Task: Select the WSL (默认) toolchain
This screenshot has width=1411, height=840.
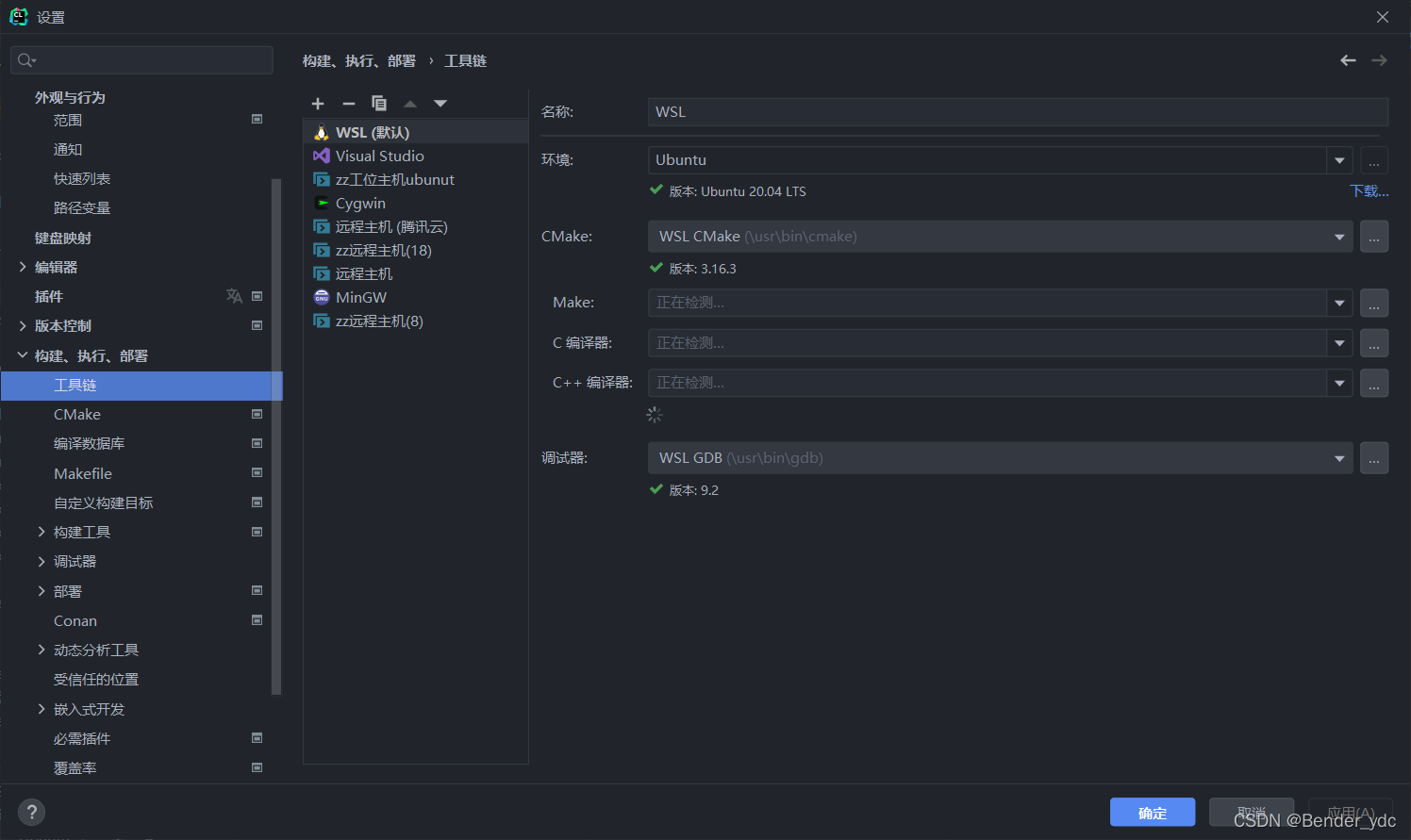Action: tap(415, 132)
